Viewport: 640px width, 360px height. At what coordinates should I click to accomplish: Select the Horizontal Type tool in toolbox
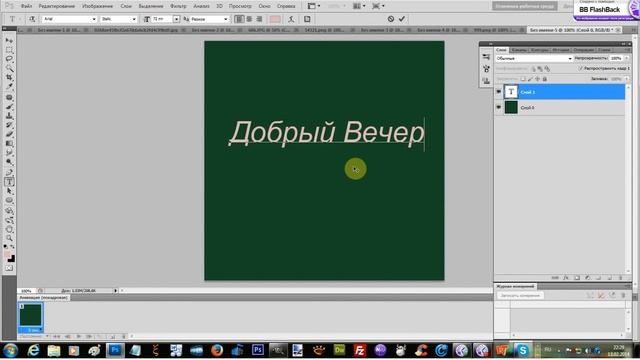(9, 182)
